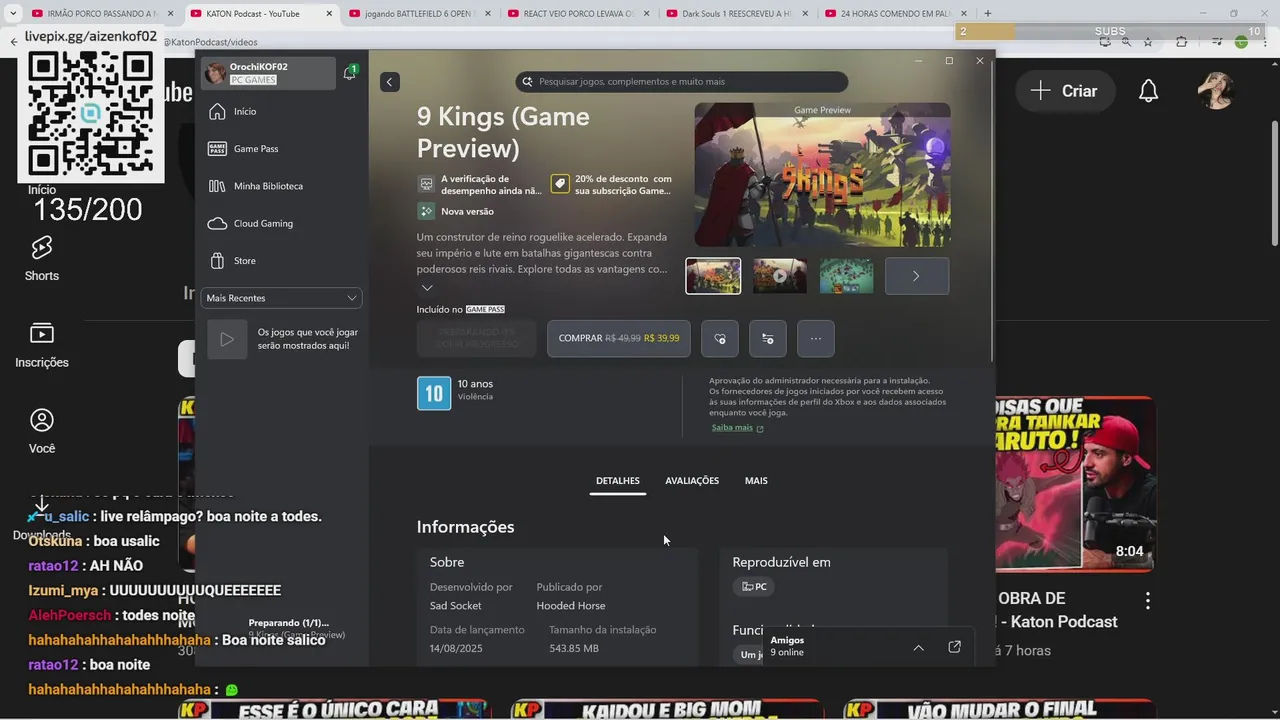Click the performance verification icon
Screen dimensions: 1280x720
pyautogui.click(x=426, y=185)
